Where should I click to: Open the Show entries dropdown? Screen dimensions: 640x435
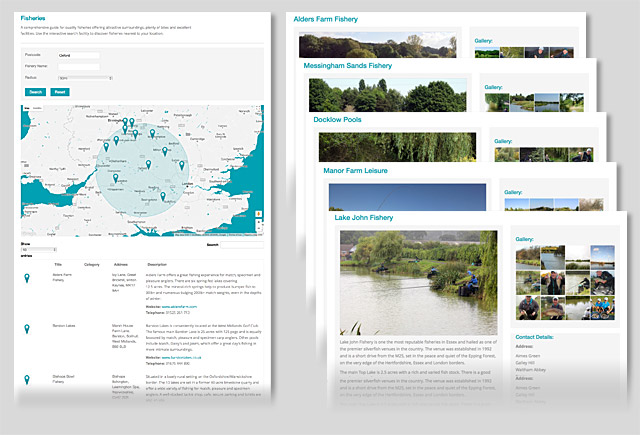[39, 249]
